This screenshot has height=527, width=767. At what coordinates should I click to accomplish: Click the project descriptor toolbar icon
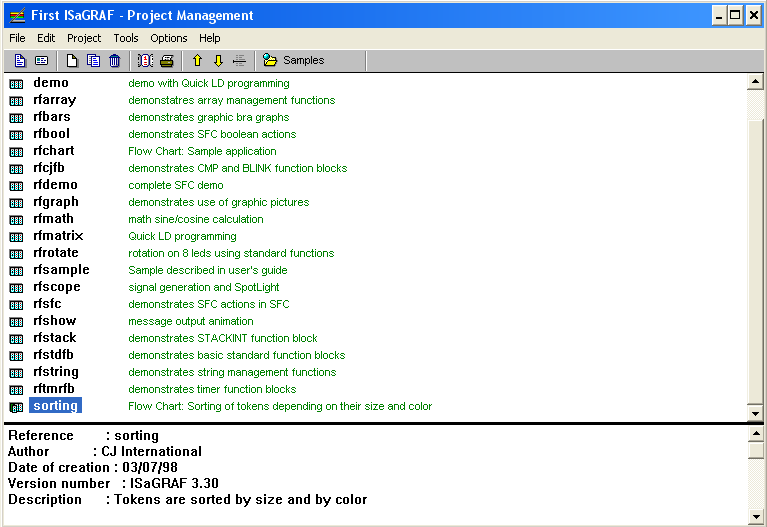coord(42,61)
